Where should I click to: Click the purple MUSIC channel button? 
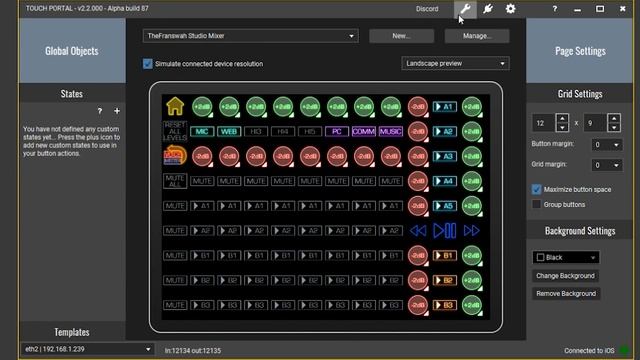pos(391,131)
